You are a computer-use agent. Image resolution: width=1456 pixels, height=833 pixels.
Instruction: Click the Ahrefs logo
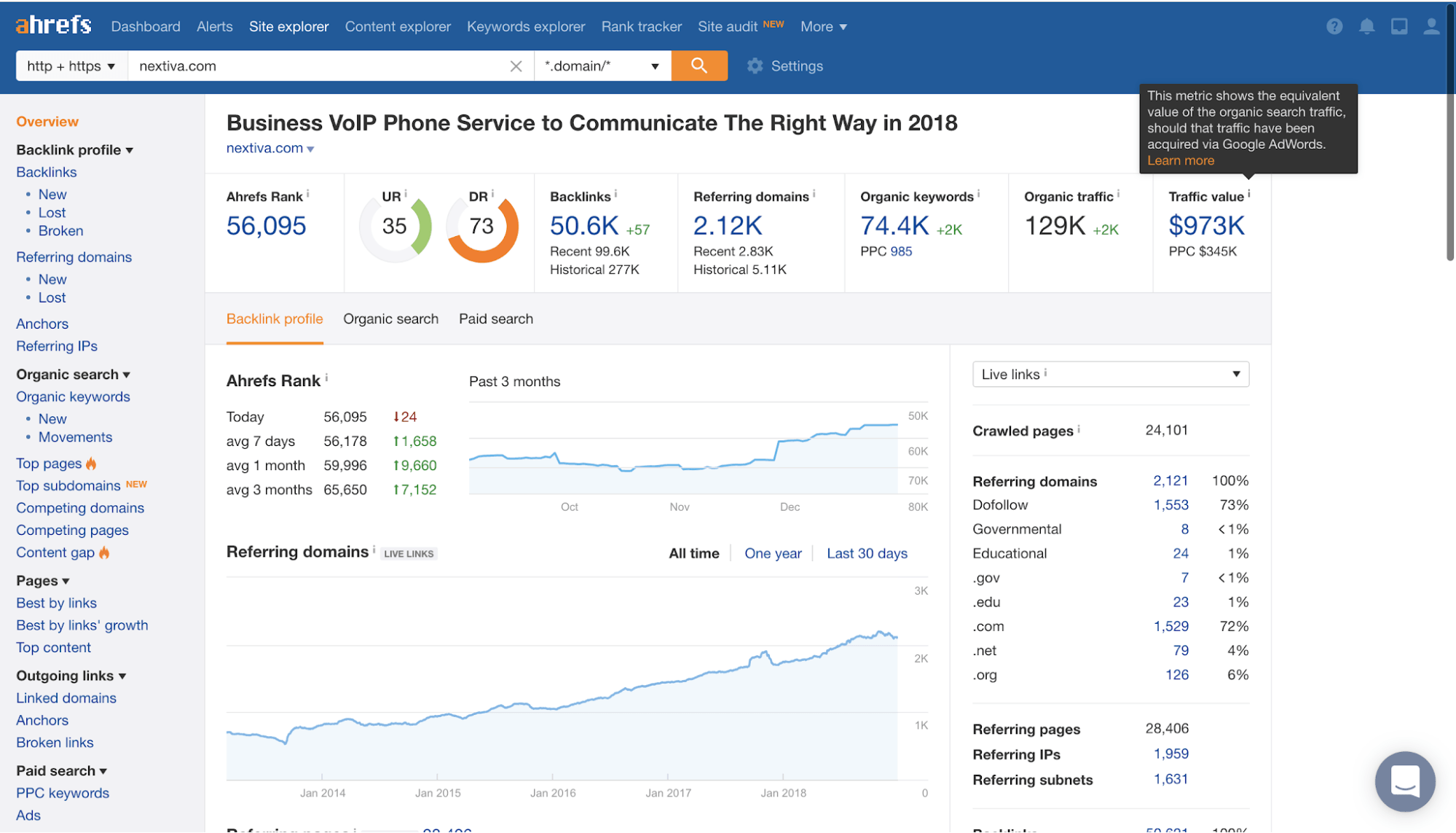coord(54,26)
